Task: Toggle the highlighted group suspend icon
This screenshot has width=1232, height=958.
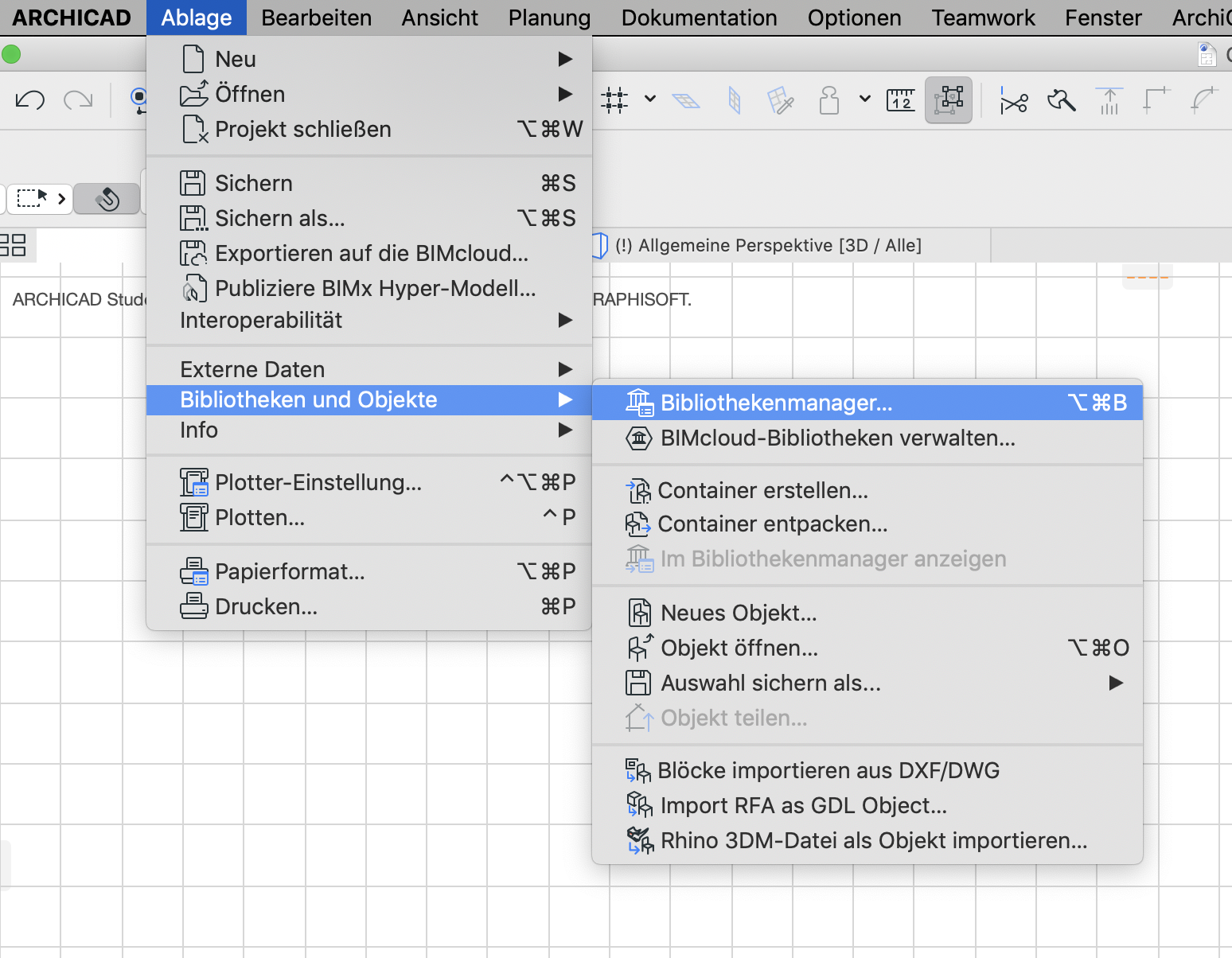Action: coord(949,100)
